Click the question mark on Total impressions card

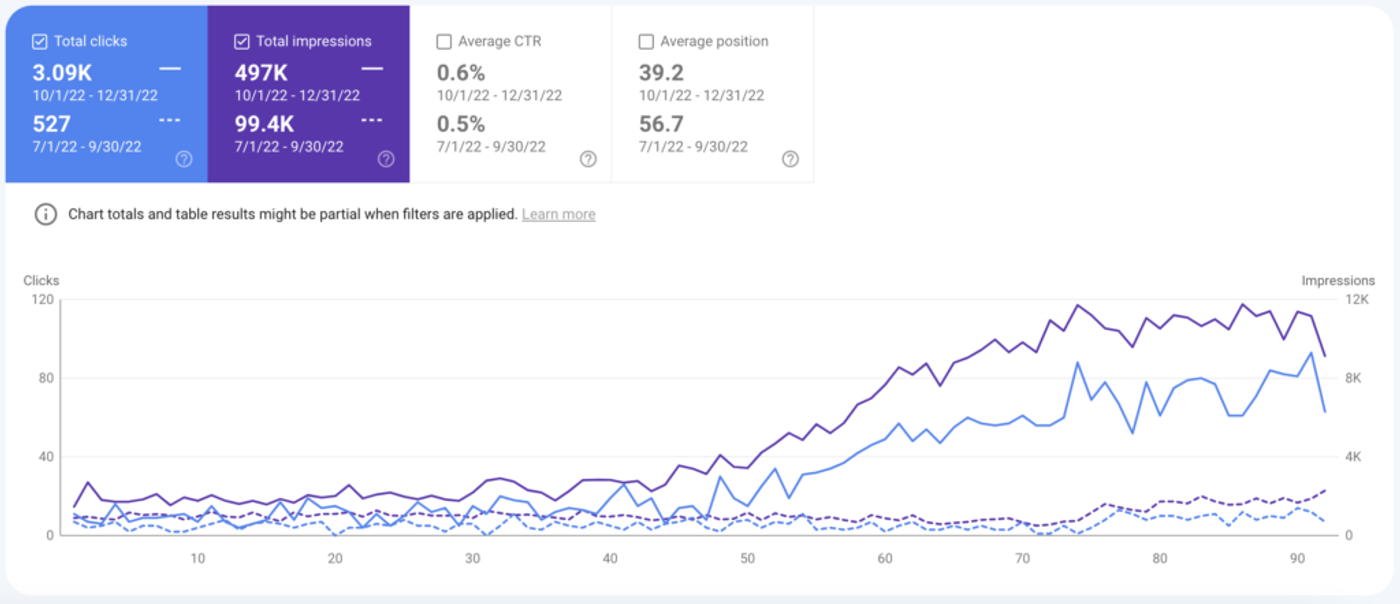(386, 158)
